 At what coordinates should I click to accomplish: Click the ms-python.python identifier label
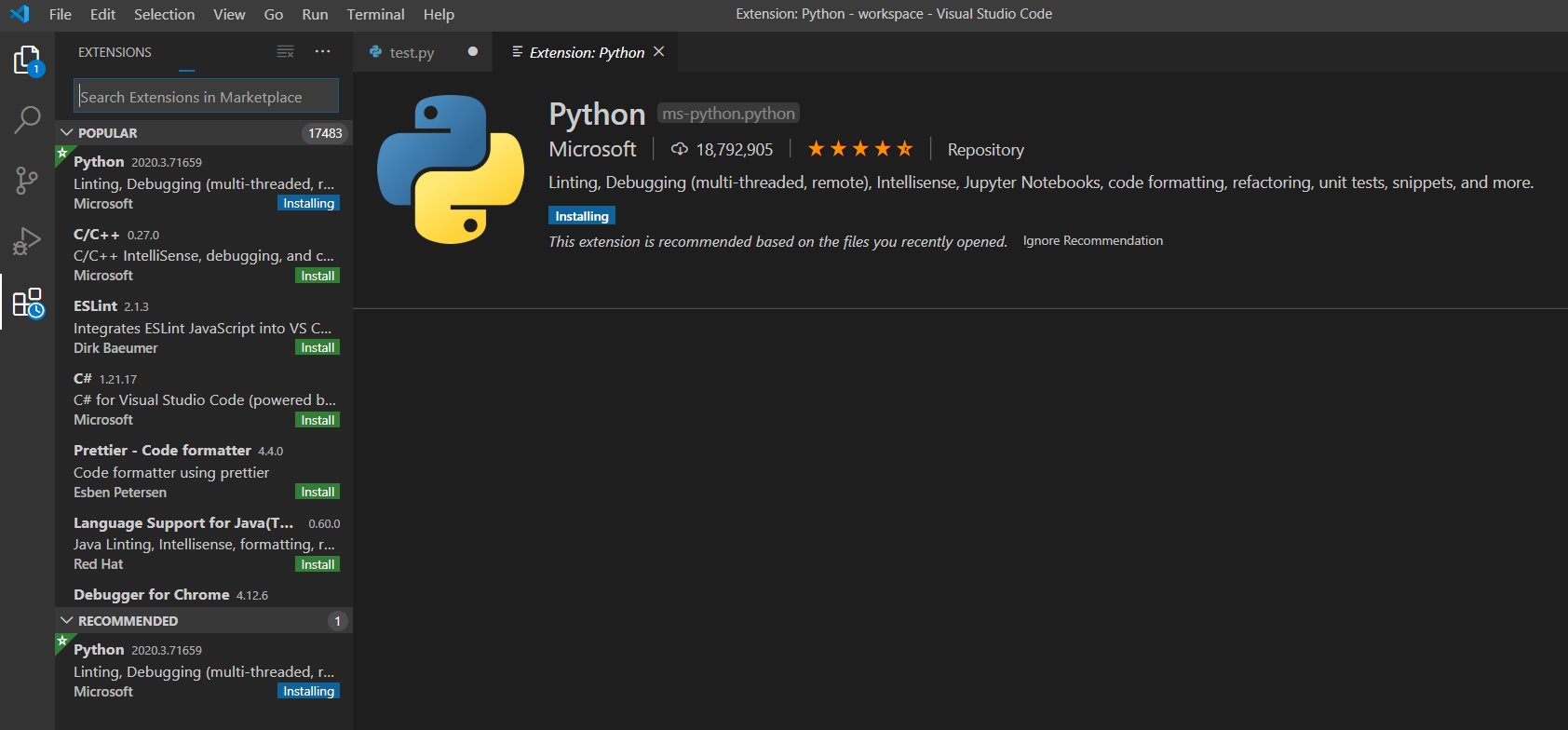(x=728, y=114)
